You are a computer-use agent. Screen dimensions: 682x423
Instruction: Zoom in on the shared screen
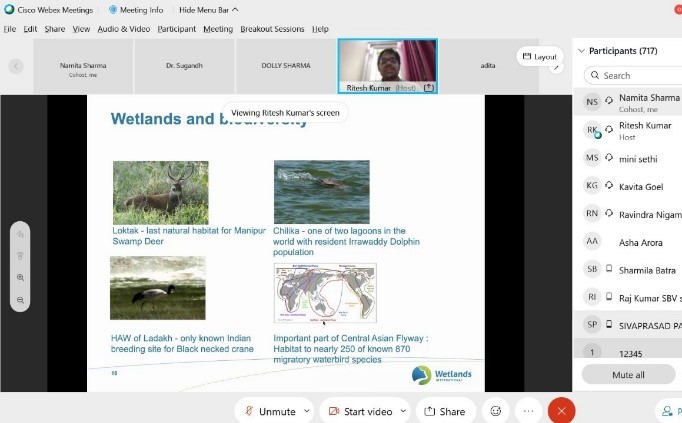tap(20, 278)
